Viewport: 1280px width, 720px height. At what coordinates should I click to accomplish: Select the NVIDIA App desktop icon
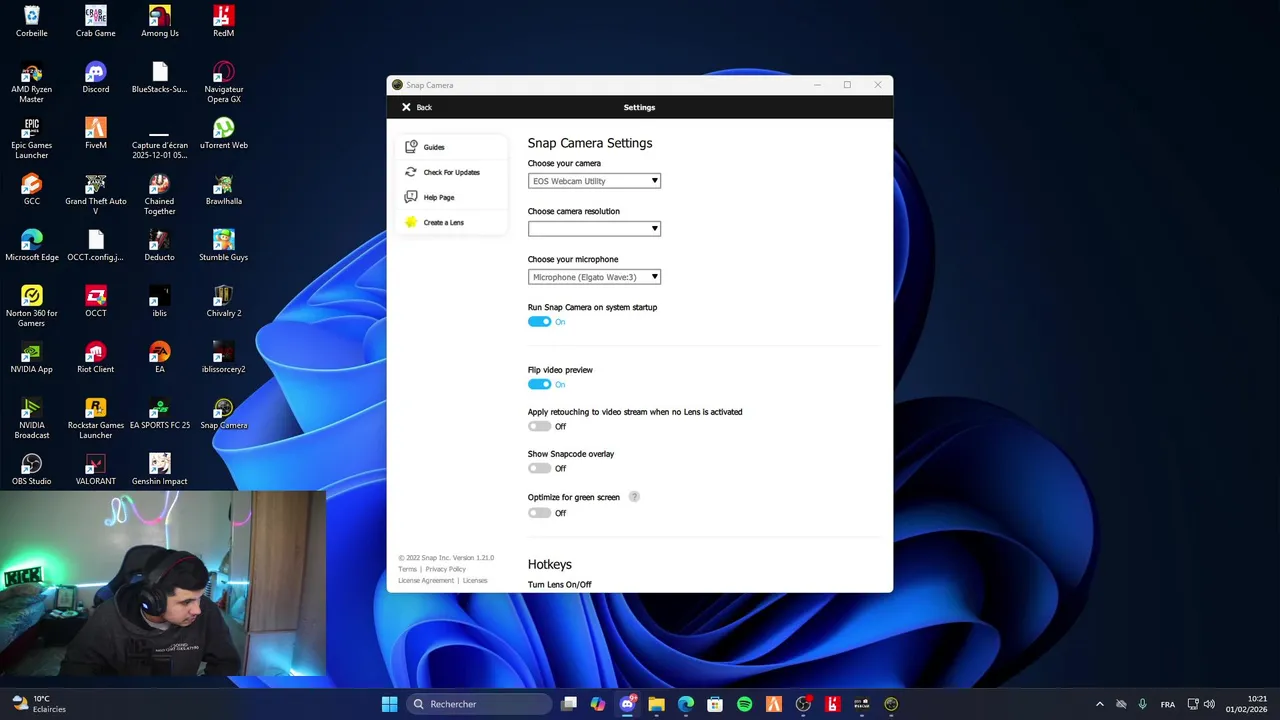click(32, 358)
